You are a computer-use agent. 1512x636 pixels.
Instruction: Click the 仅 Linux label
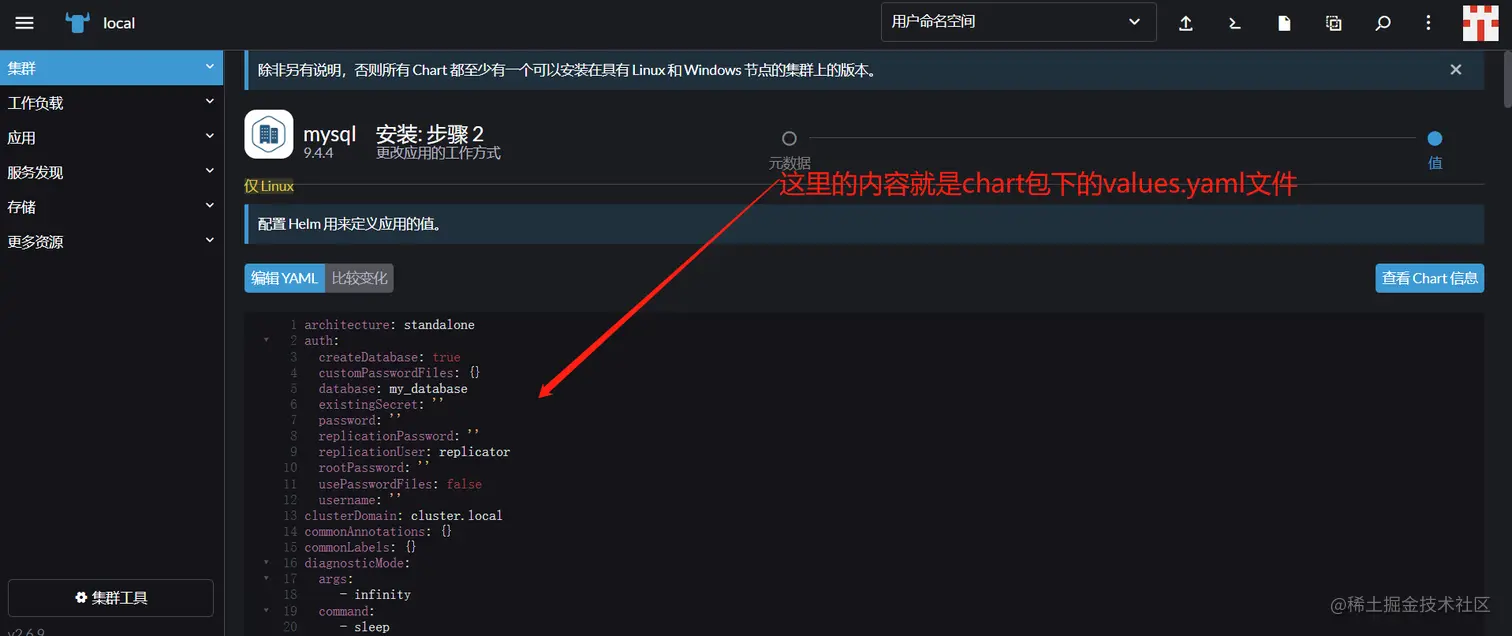(x=269, y=186)
